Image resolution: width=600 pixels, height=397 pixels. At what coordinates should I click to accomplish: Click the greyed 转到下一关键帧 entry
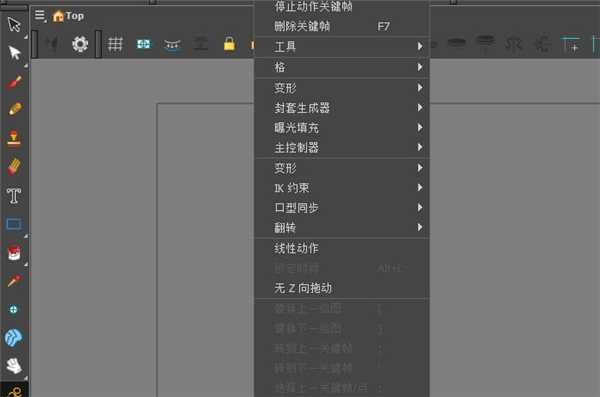coord(342,368)
